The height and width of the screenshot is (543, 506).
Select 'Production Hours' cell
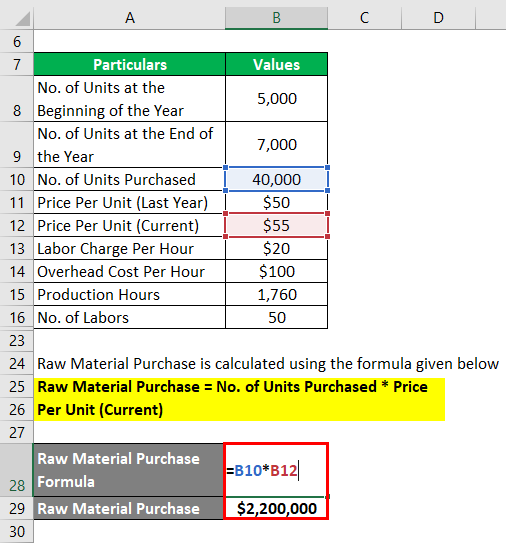130,294
